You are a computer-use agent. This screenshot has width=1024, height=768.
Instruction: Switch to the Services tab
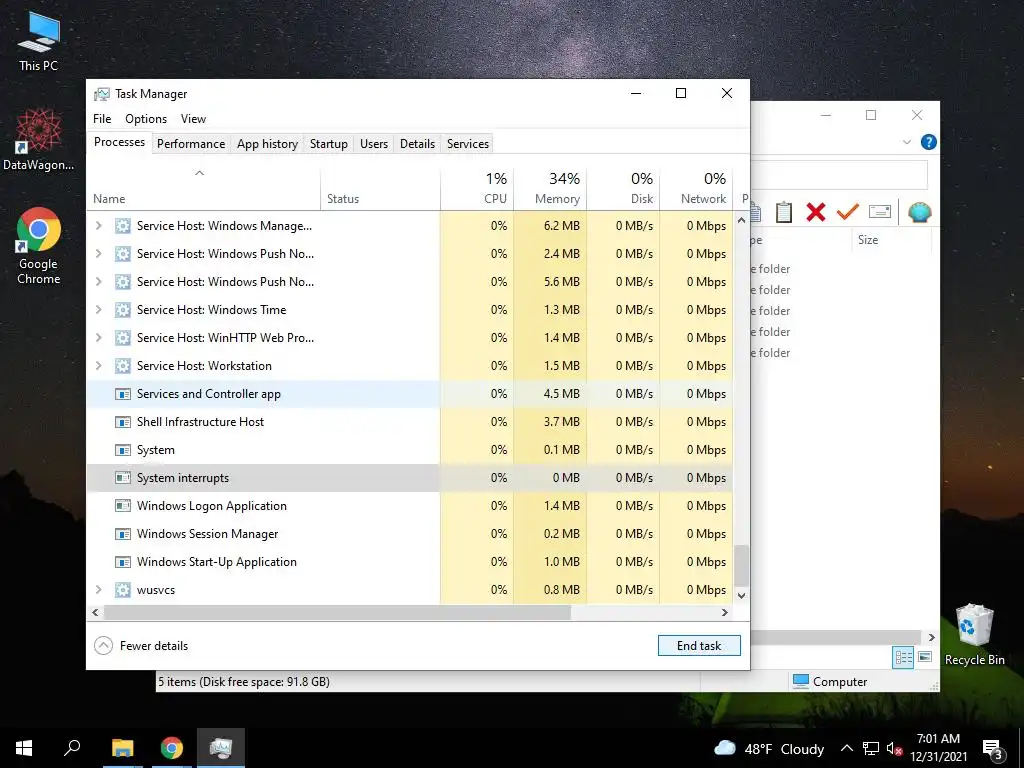468,144
